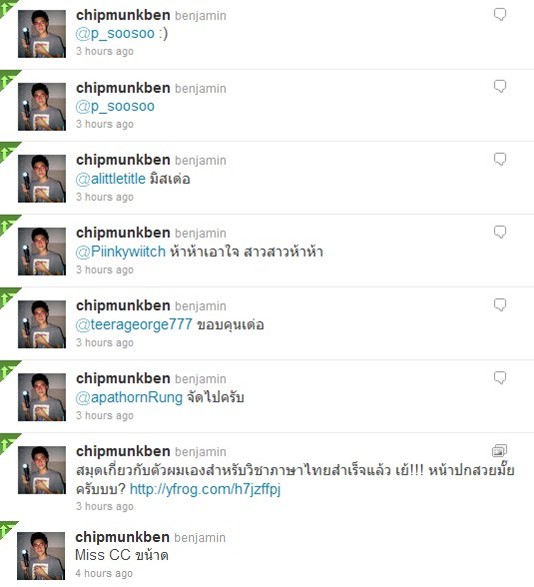Image resolution: width=534 pixels, height=587 pixels.
Task: Click @p_soosoo mention in the ':)' tweet
Action: point(115,34)
